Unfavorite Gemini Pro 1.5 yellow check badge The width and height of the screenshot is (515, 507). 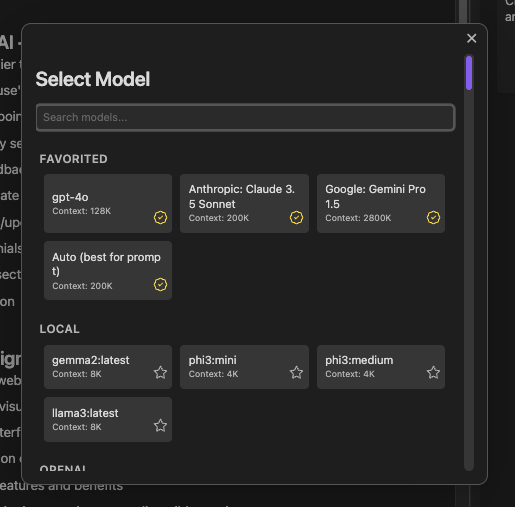433,218
